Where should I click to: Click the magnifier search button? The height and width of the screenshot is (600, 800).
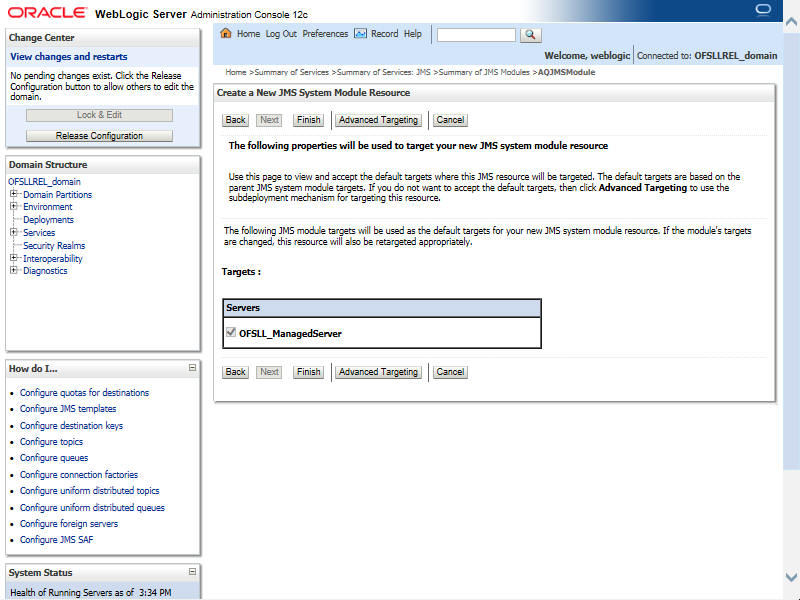[530, 35]
